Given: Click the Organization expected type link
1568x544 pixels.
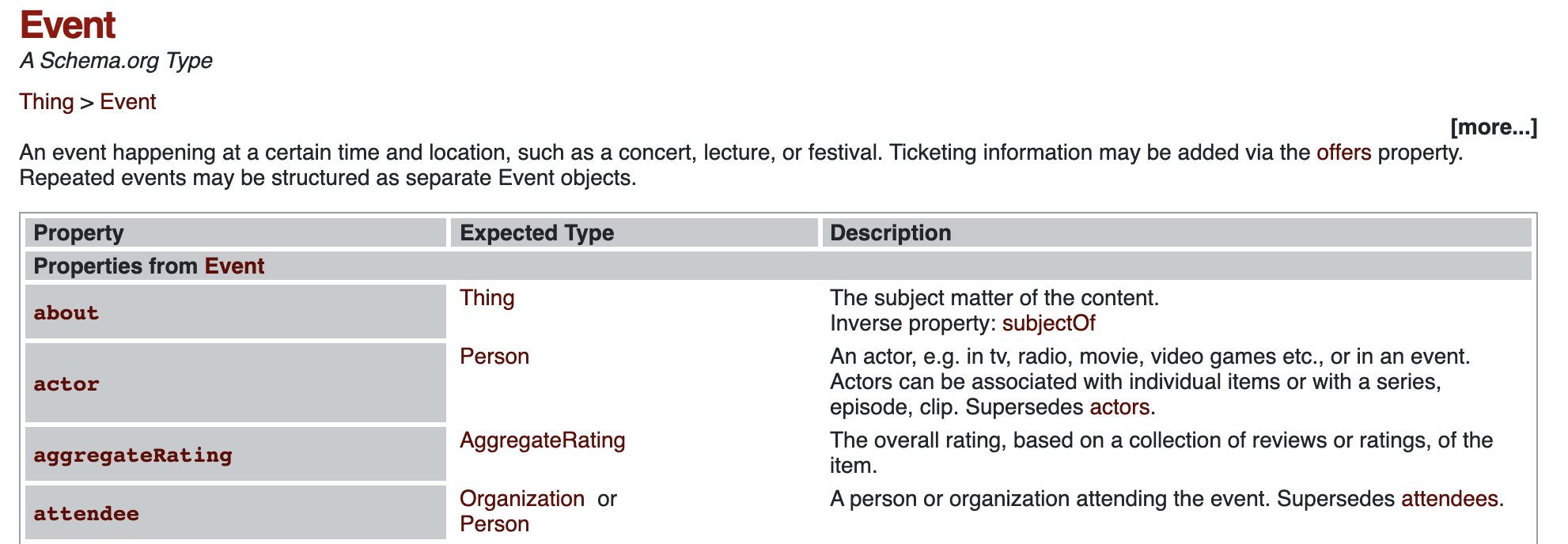Looking at the screenshot, I should point(522,499).
